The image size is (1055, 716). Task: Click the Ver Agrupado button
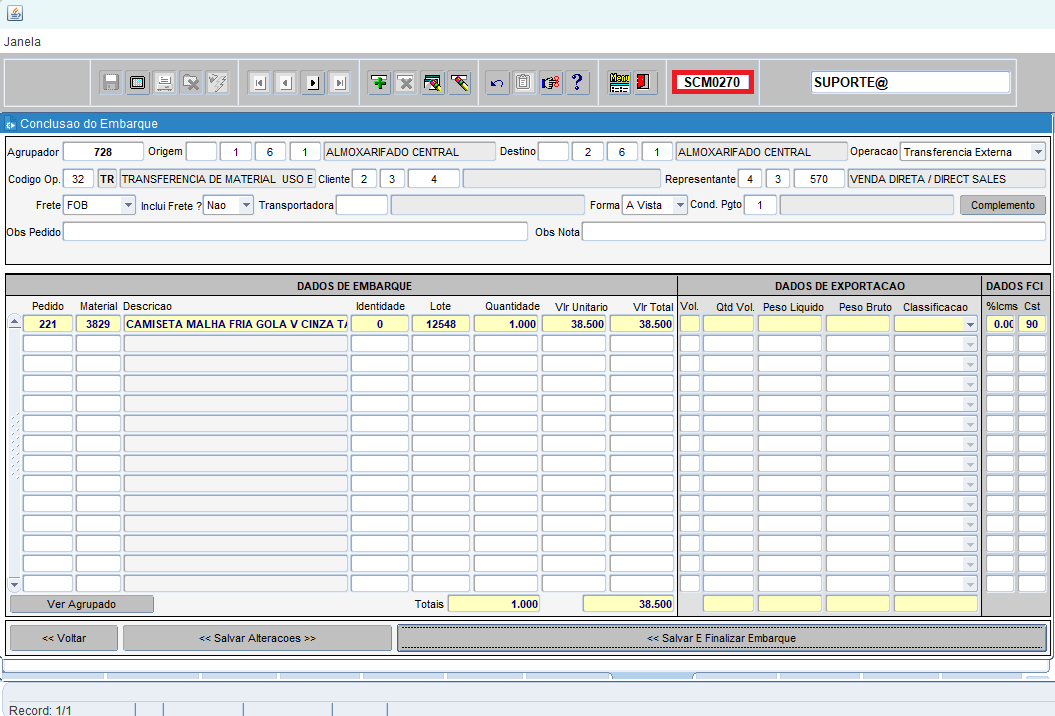[x=81, y=604]
